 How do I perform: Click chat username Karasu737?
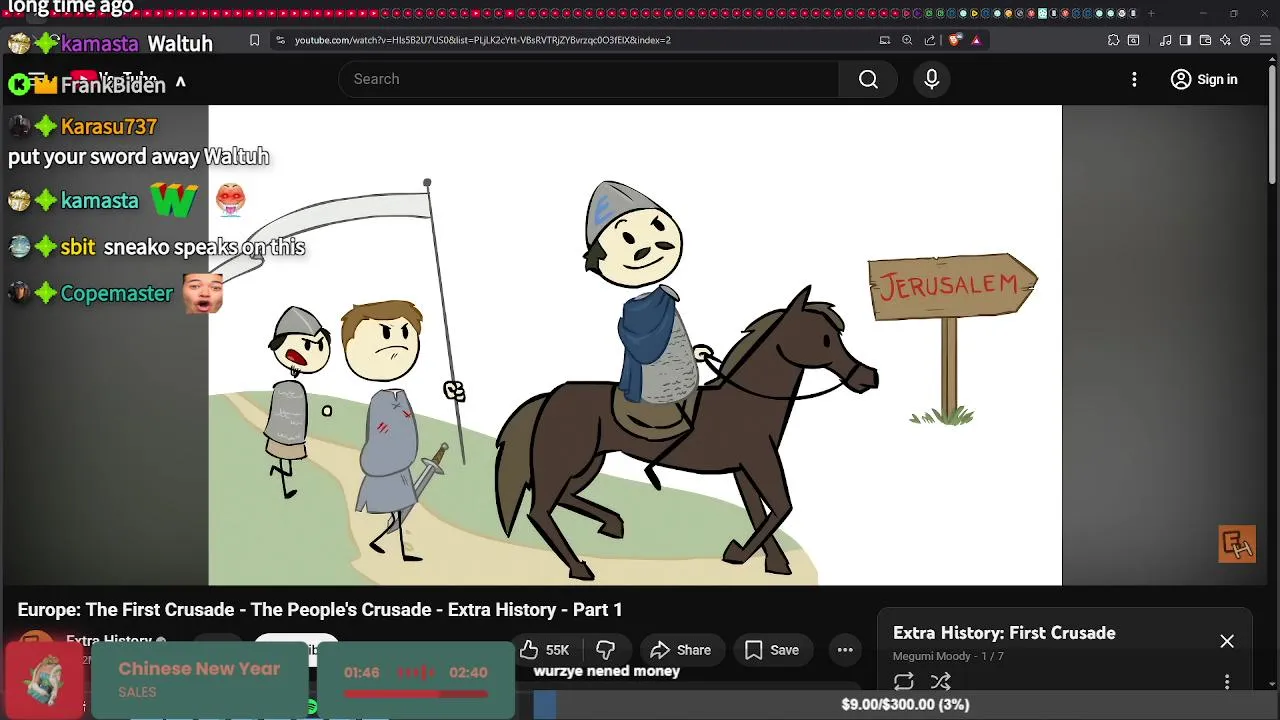click(x=109, y=127)
